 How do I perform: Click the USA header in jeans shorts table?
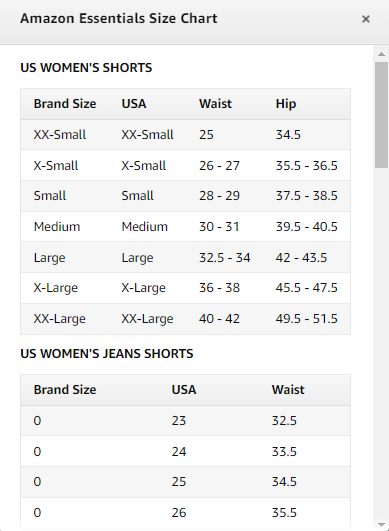click(184, 390)
